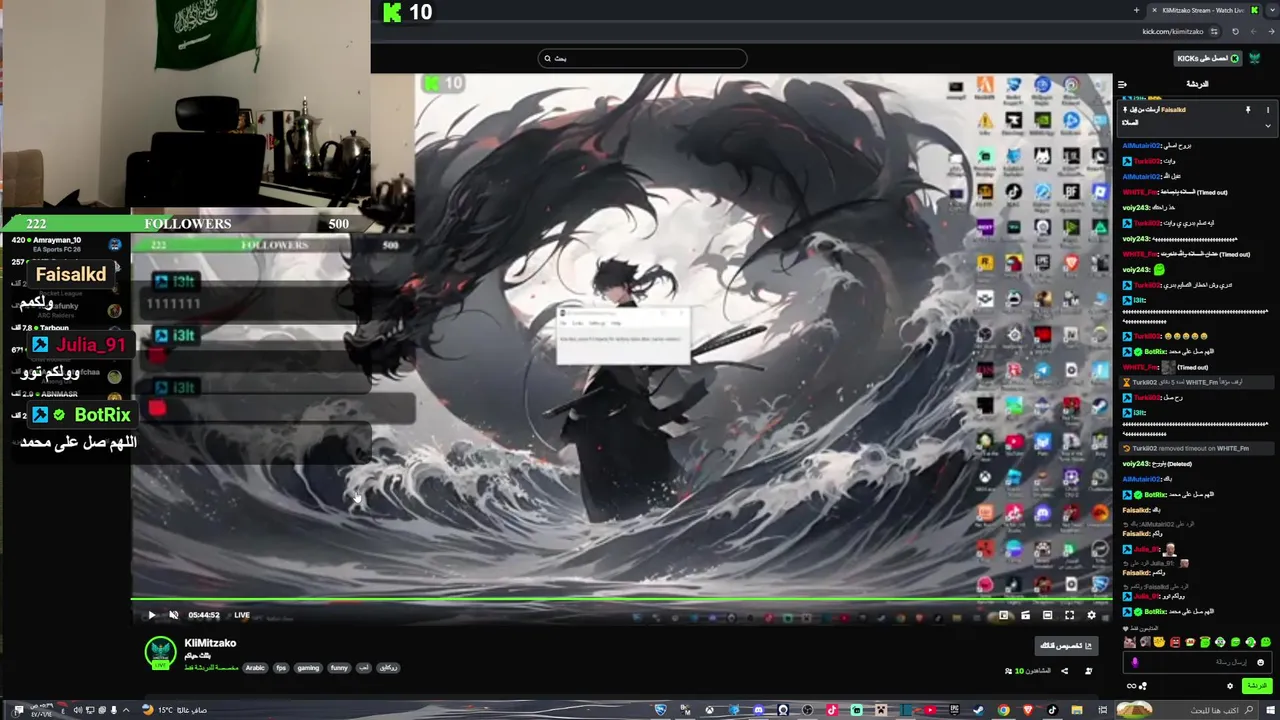Open Chrome from the taskbar
Screen dimensions: 1280x720
point(1003,710)
